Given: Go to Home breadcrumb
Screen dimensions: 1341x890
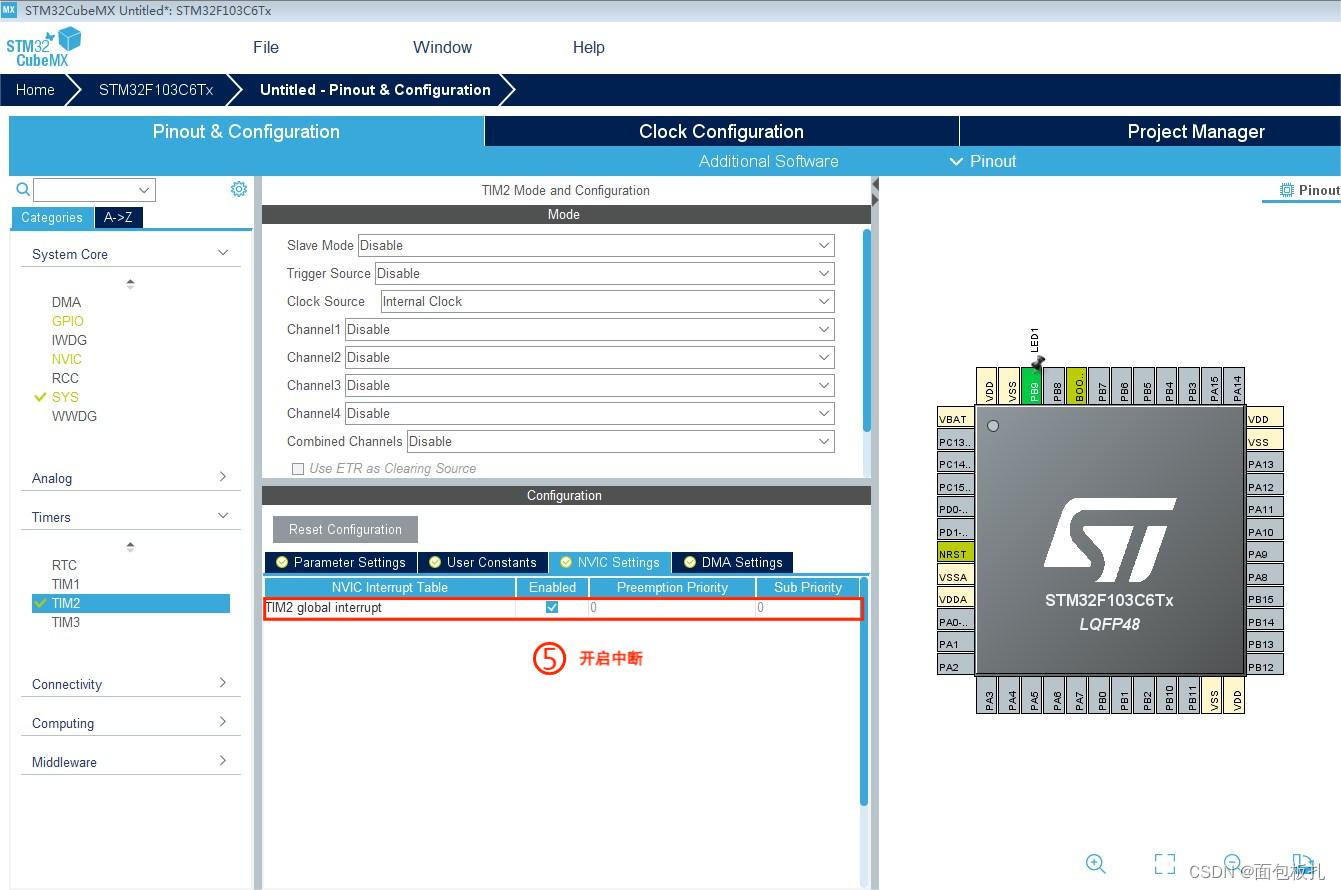Looking at the screenshot, I should (35, 89).
